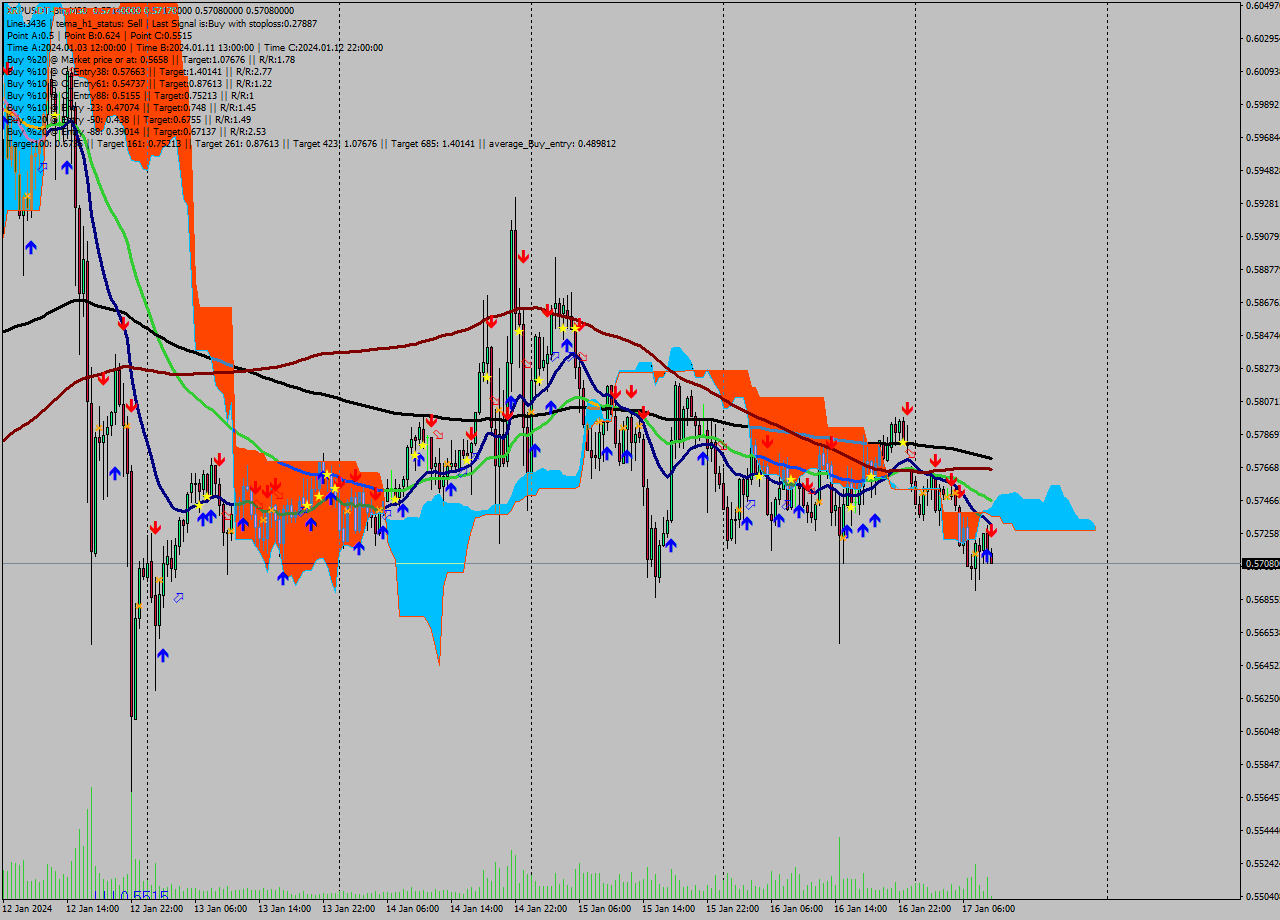Click the '15 Jan 06:00' time axis label
The image size is (1280, 920).
[605, 909]
